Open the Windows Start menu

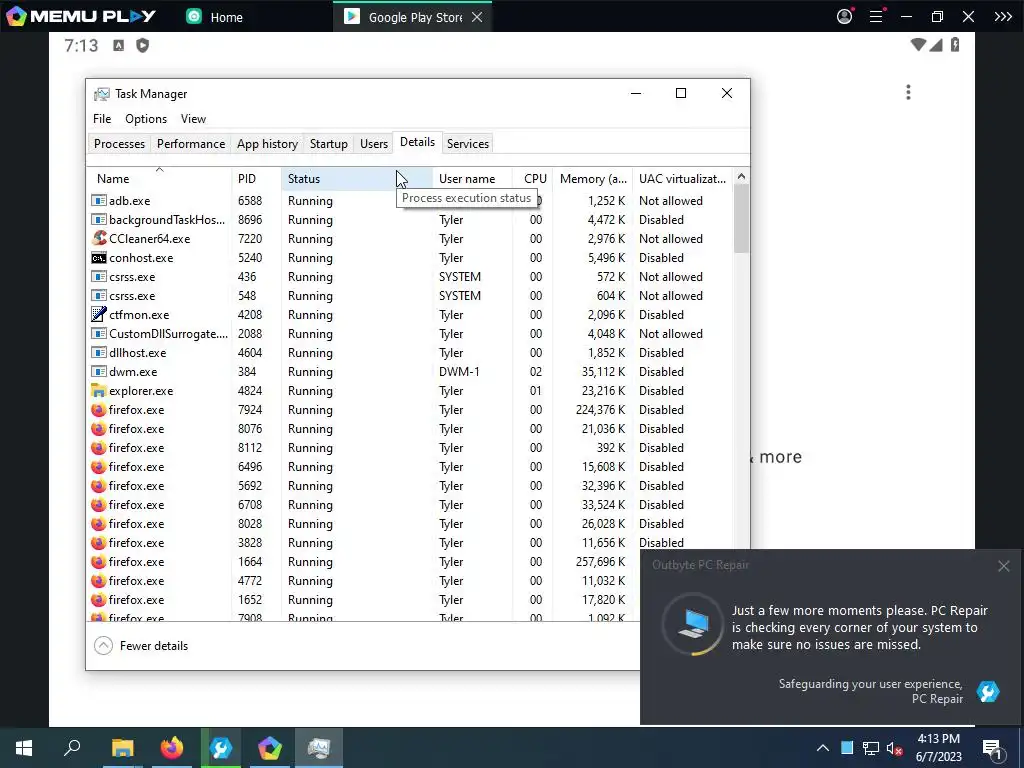[x=24, y=748]
